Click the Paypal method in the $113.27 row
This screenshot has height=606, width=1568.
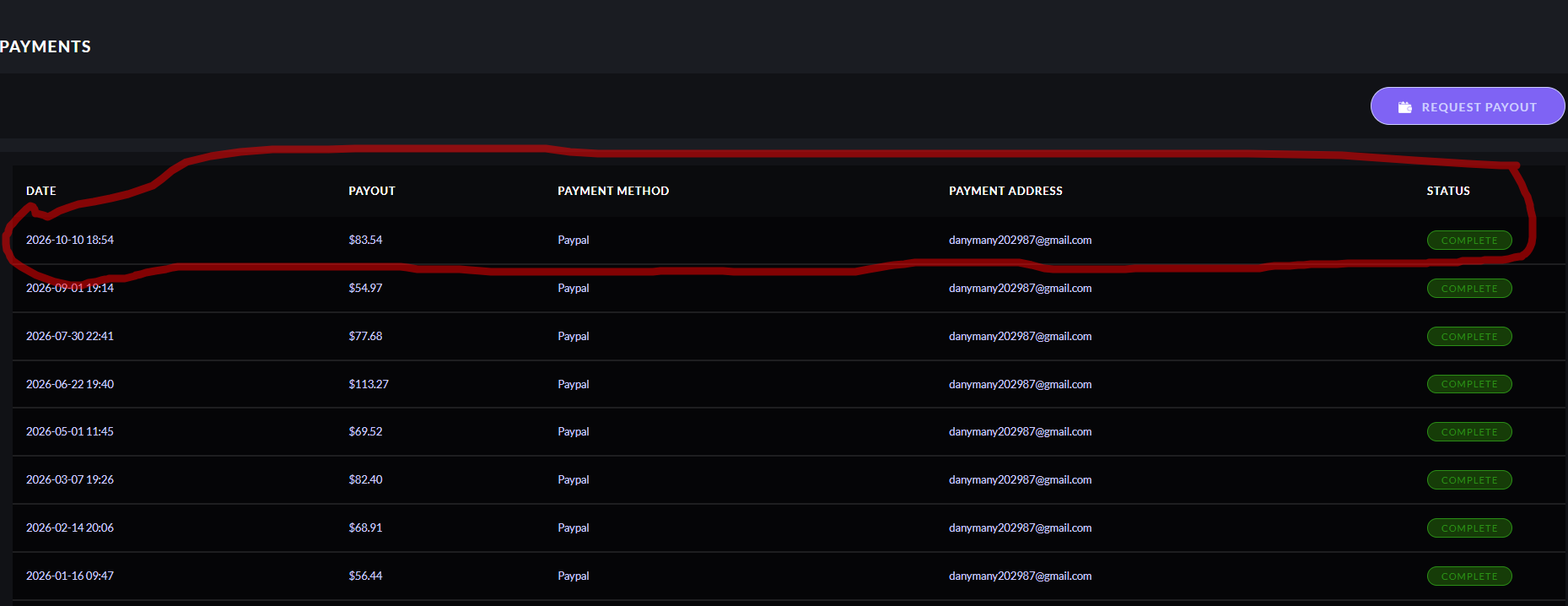click(574, 384)
